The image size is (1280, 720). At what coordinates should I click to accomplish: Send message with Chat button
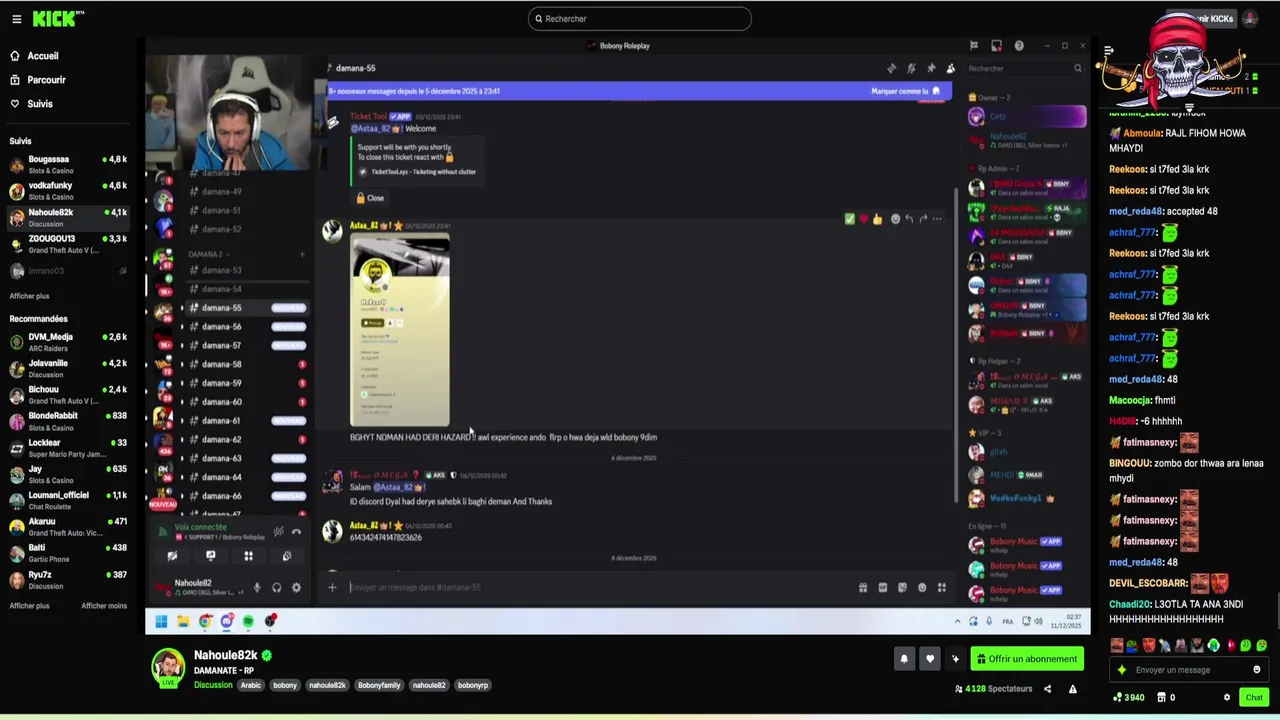[1254, 697]
